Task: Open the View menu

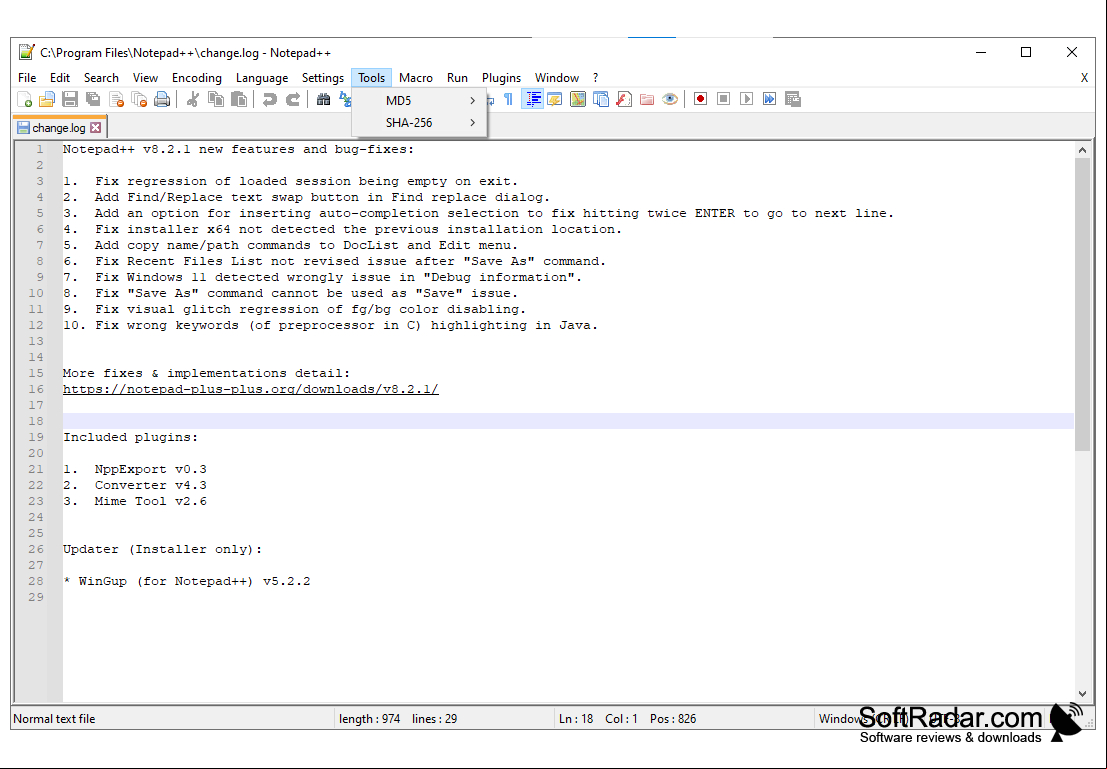Action: (145, 78)
